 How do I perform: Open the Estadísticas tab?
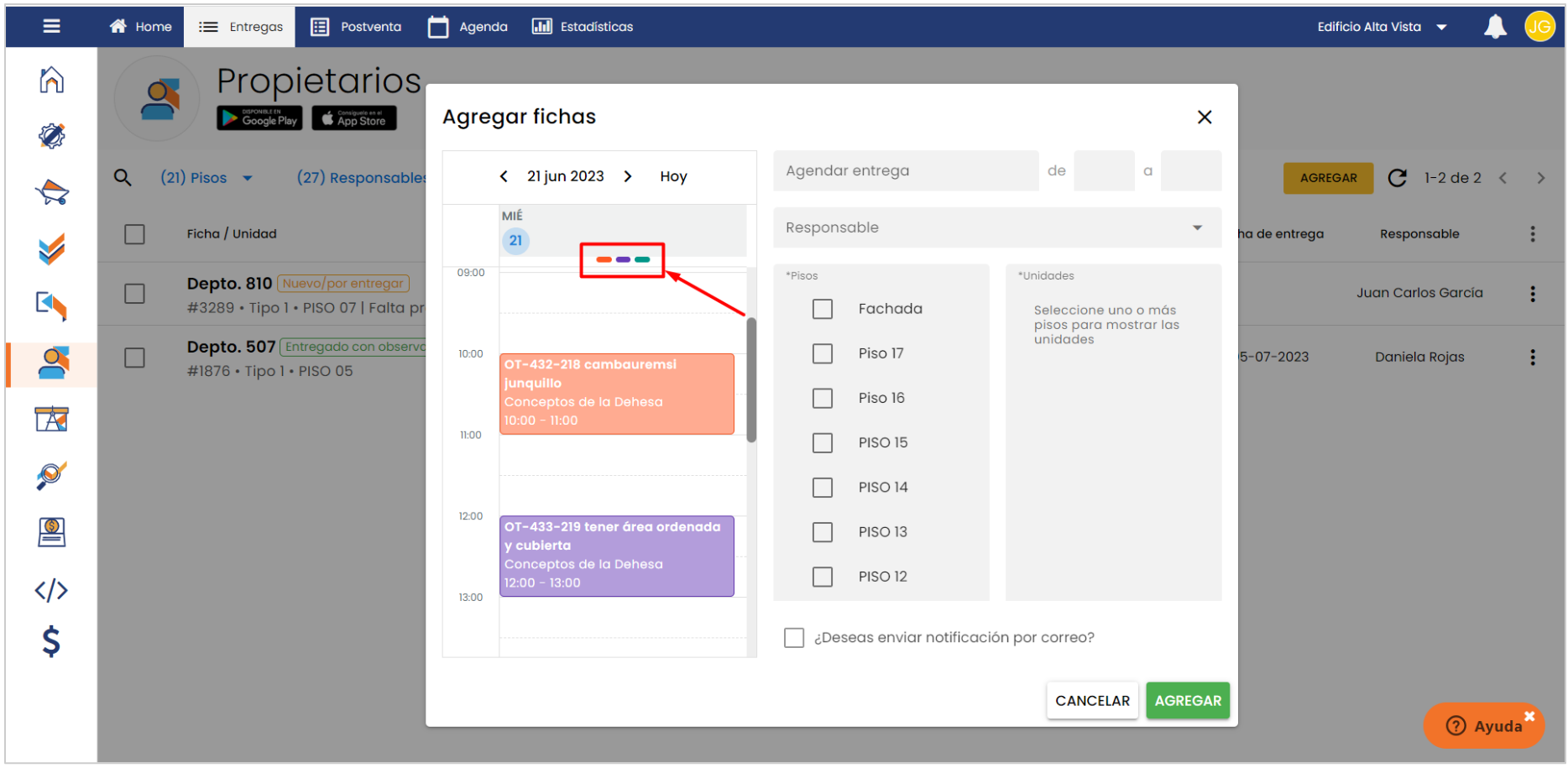coord(583,27)
